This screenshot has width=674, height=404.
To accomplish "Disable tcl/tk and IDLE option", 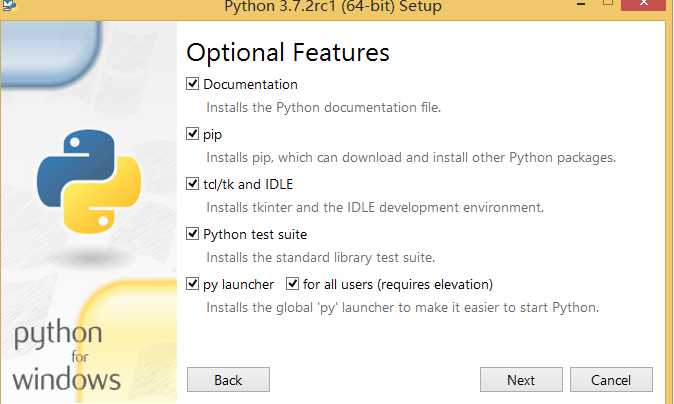I will click(193, 184).
